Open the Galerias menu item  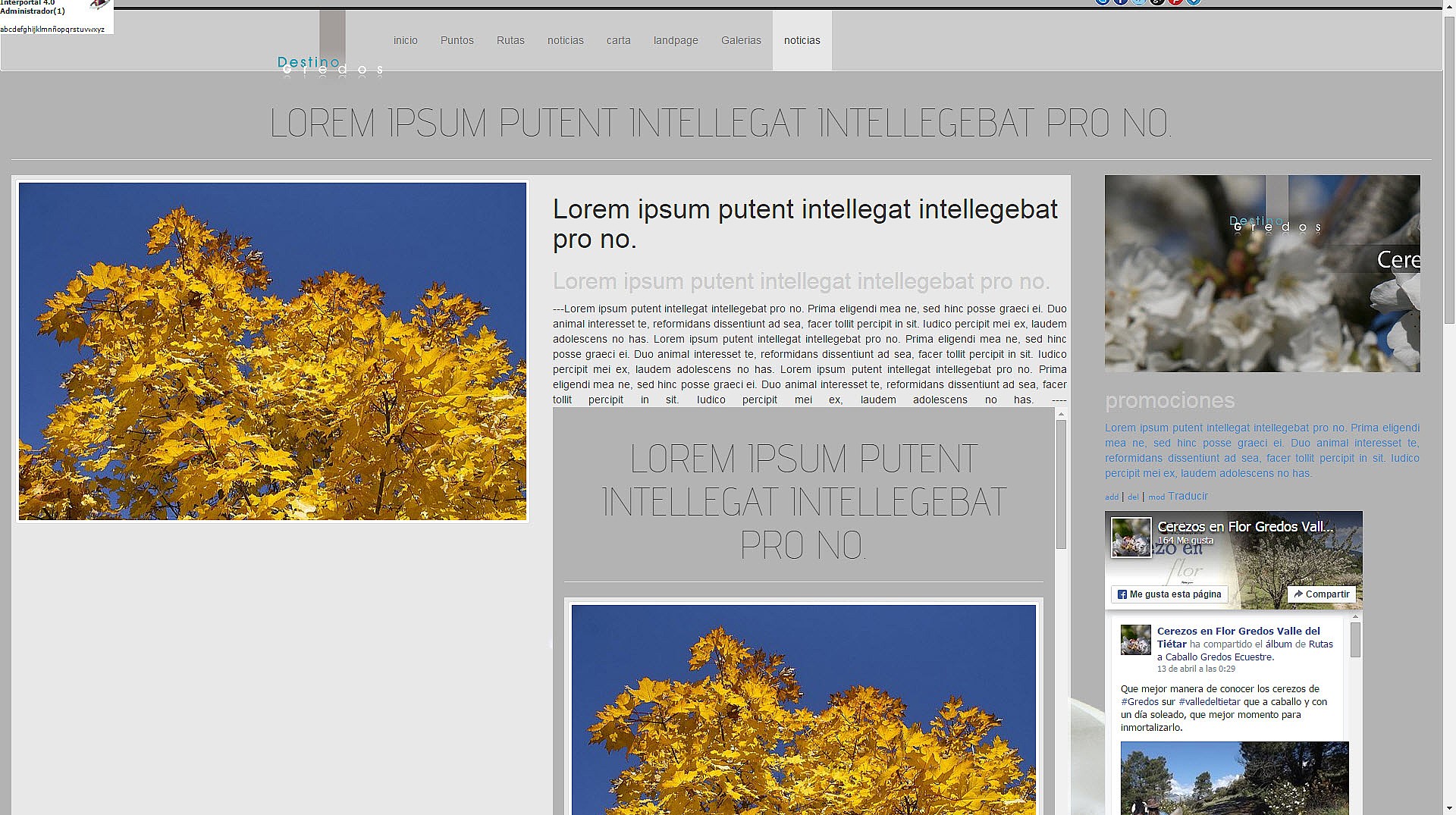click(741, 40)
